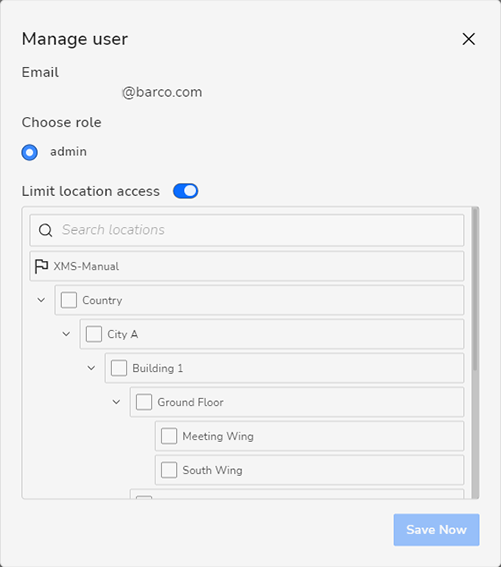Collapse the Building 1 chevron
The image size is (501, 567).
click(91, 368)
